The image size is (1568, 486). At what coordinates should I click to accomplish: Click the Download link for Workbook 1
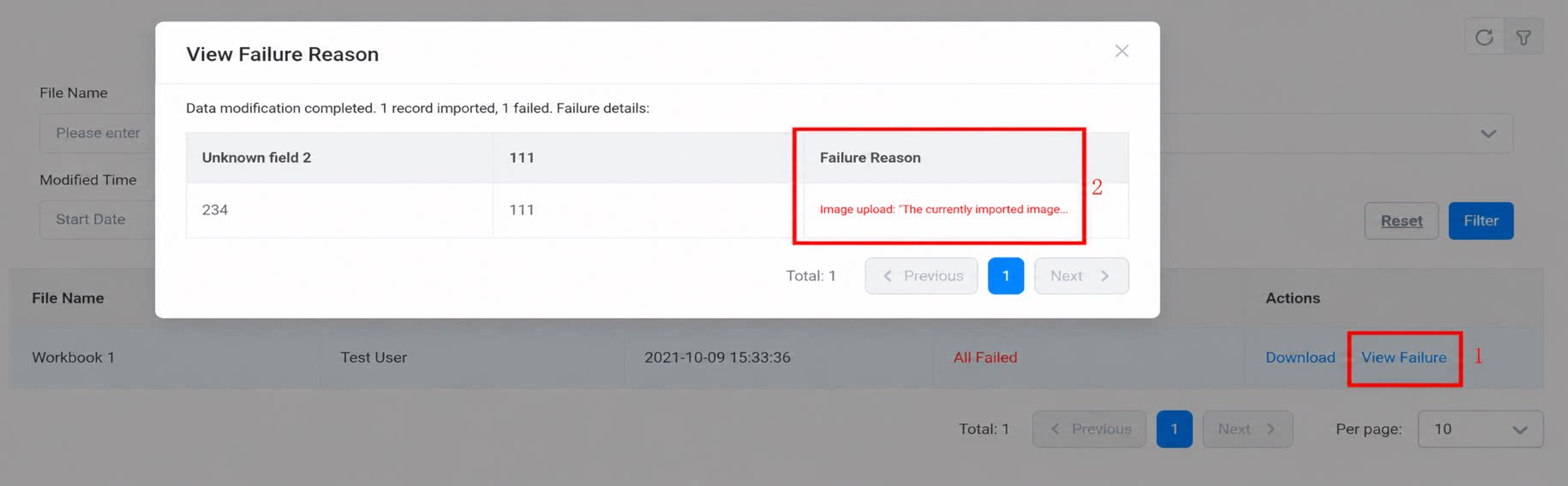tap(1300, 357)
